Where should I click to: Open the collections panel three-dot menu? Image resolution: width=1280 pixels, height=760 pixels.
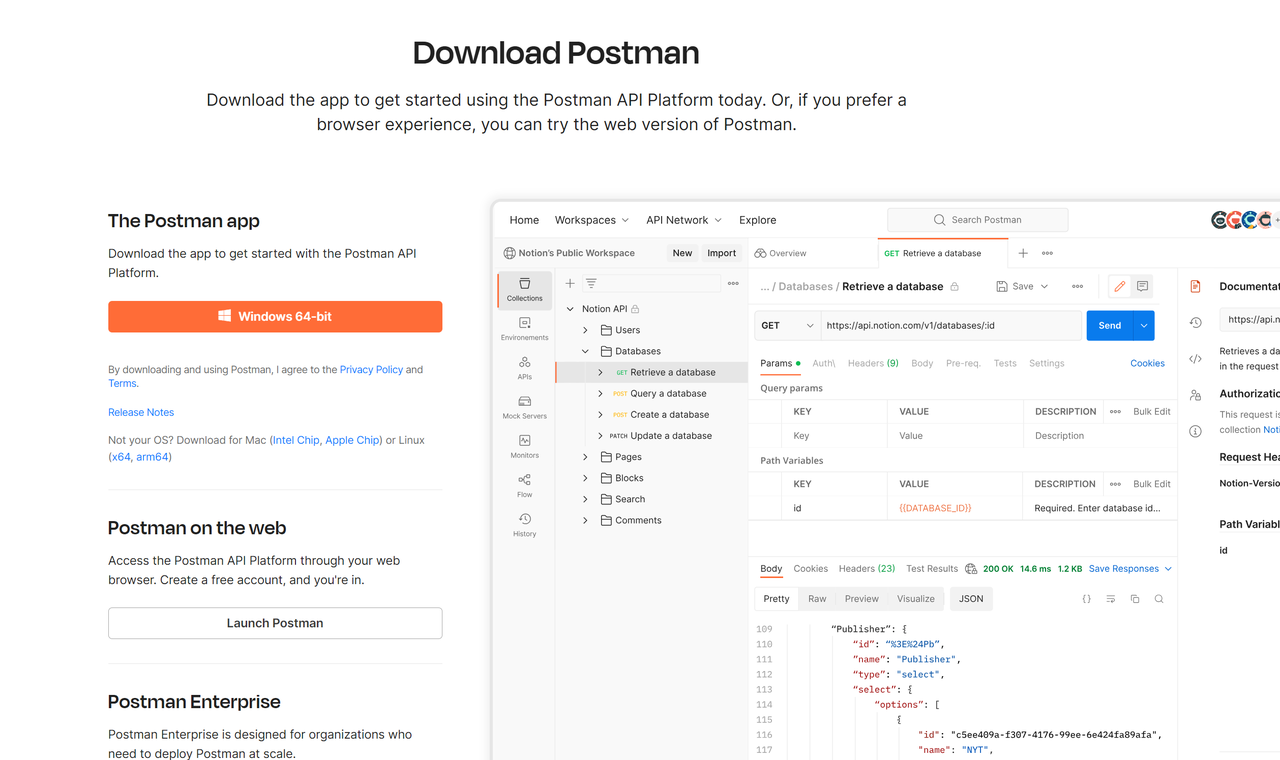(733, 283)
